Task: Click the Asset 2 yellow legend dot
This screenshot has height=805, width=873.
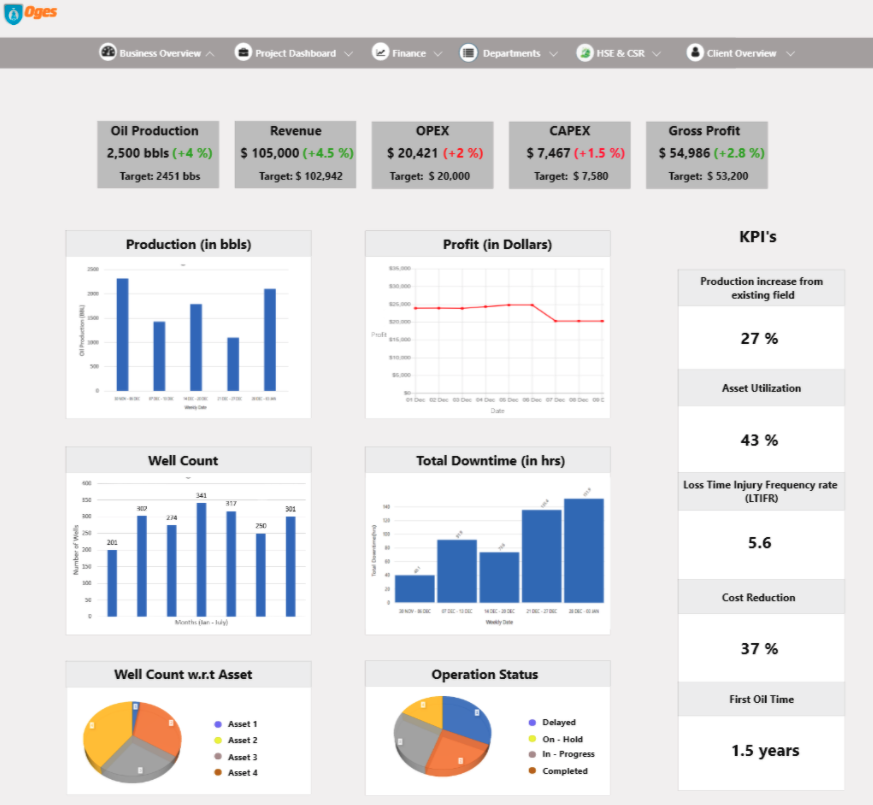Action: click(x=218, y=740)
